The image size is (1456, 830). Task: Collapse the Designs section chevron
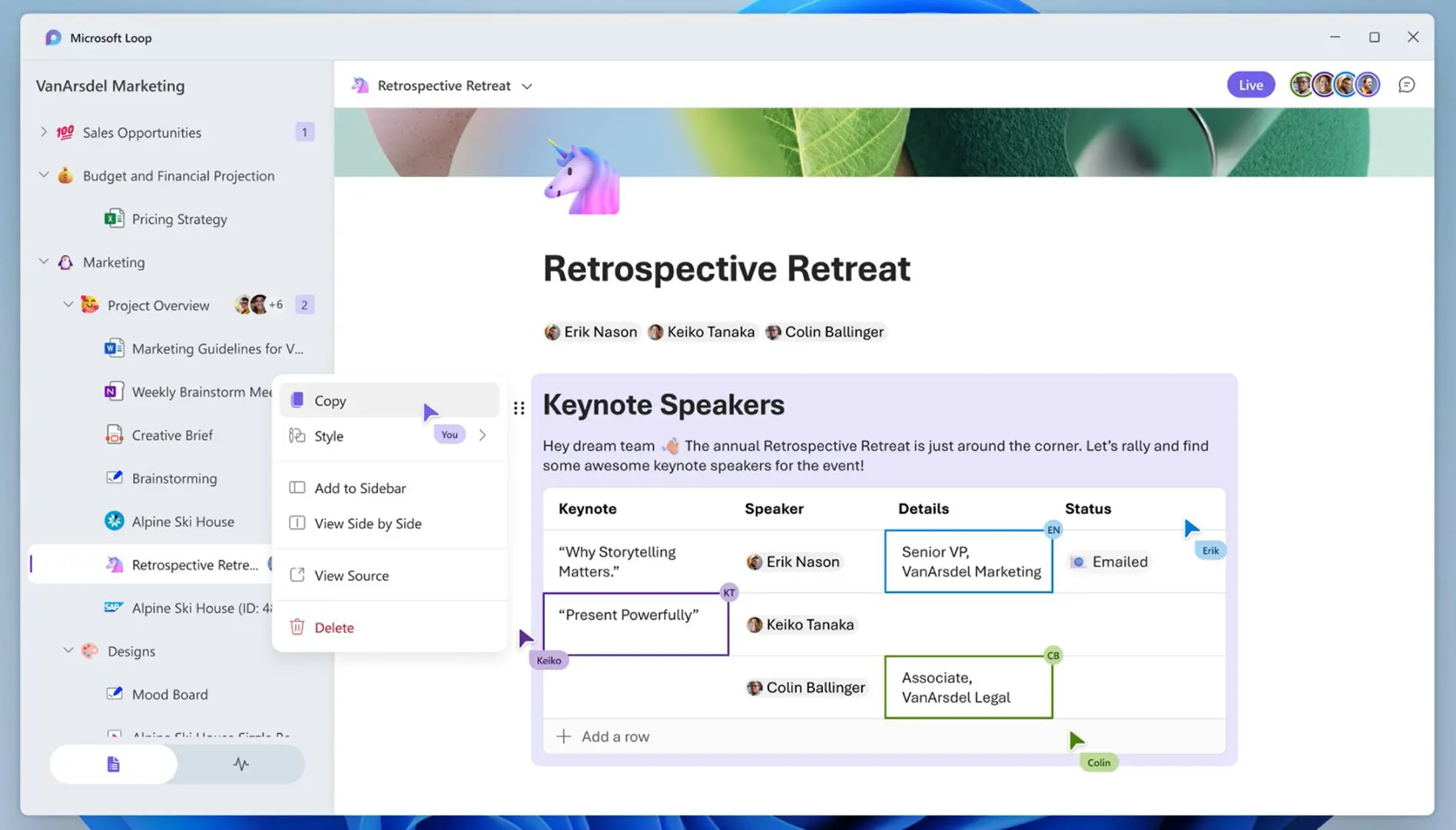pyautogui.click(x=68, y=650)
